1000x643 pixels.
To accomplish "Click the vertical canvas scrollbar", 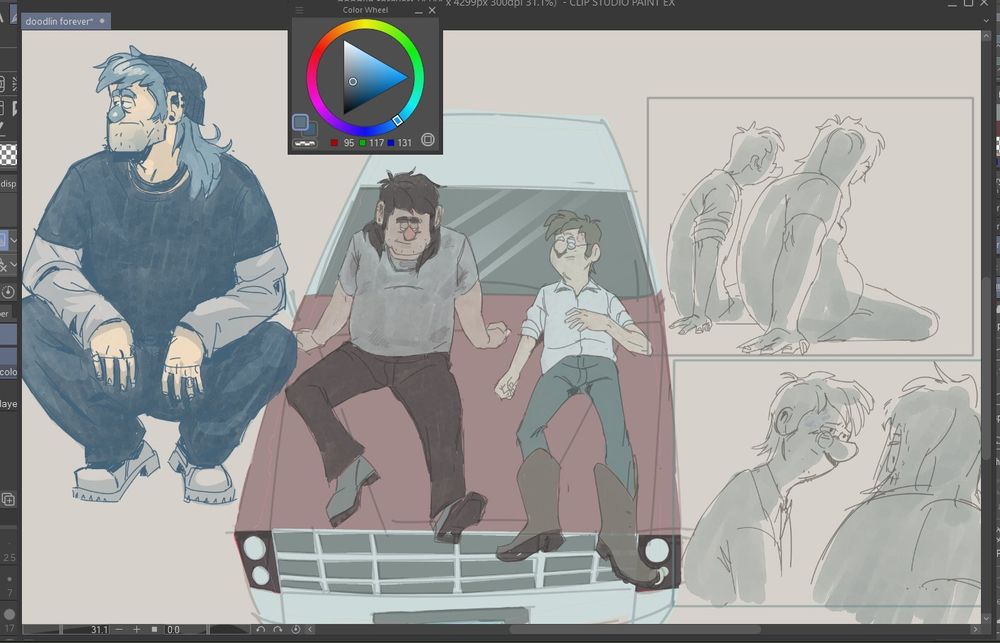I will [988, 370].
